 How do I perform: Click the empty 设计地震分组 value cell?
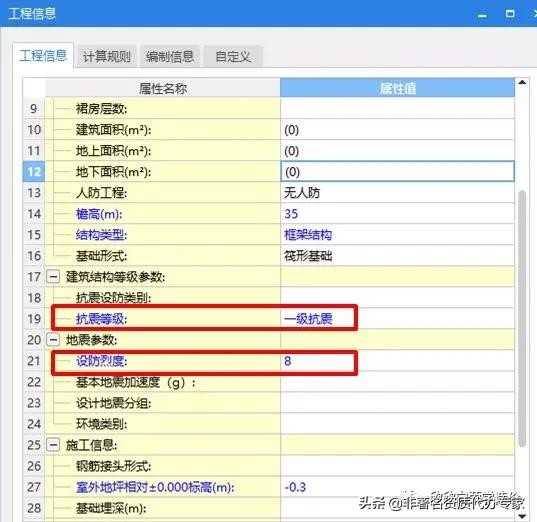(398, 403)
